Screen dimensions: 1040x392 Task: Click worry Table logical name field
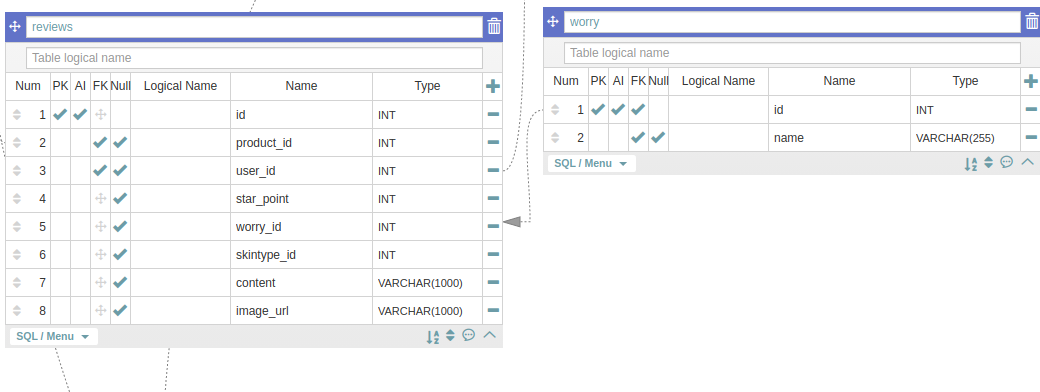coord(792,52)
